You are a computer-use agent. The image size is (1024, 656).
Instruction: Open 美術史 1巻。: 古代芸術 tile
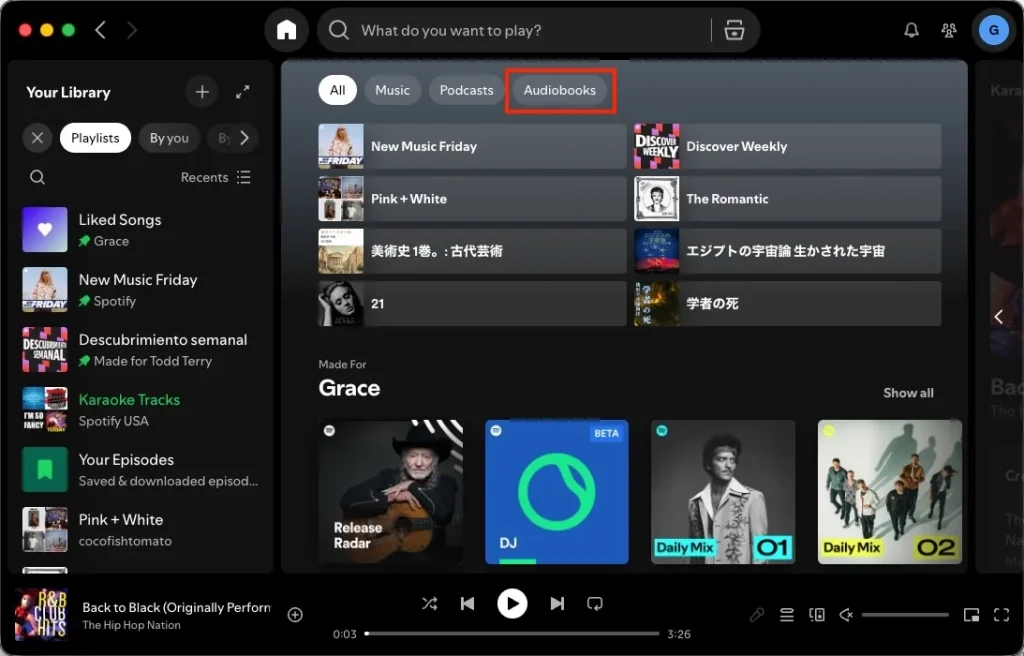click(472, 251)
